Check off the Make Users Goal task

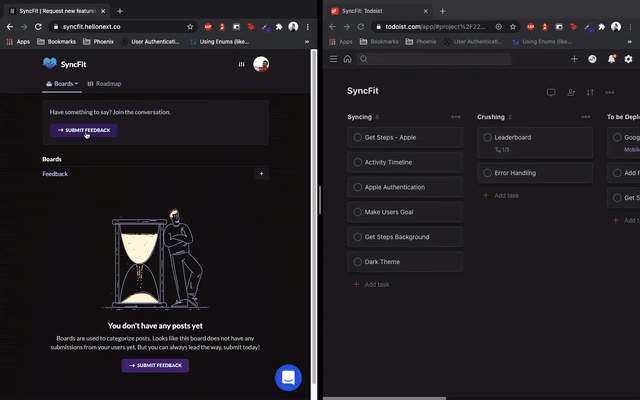[358, 212]
